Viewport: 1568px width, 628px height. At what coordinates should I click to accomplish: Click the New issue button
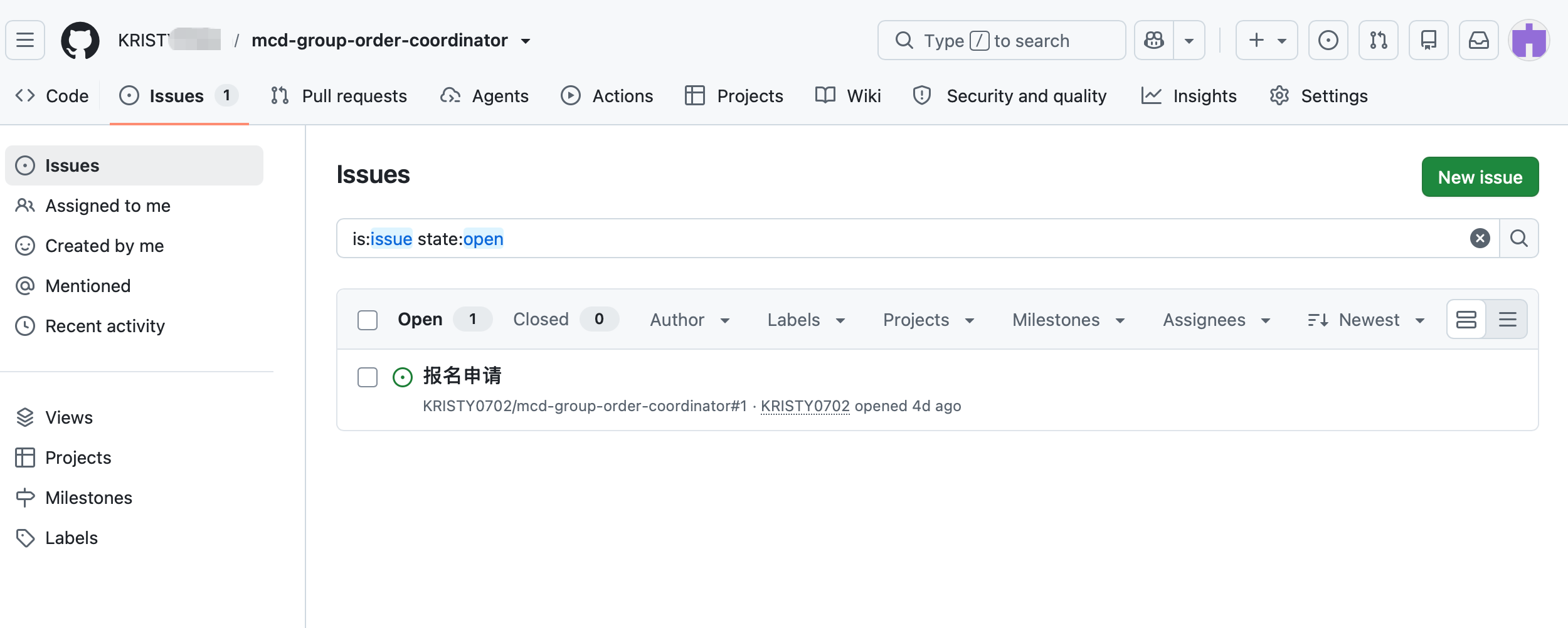click(1480, 177)
